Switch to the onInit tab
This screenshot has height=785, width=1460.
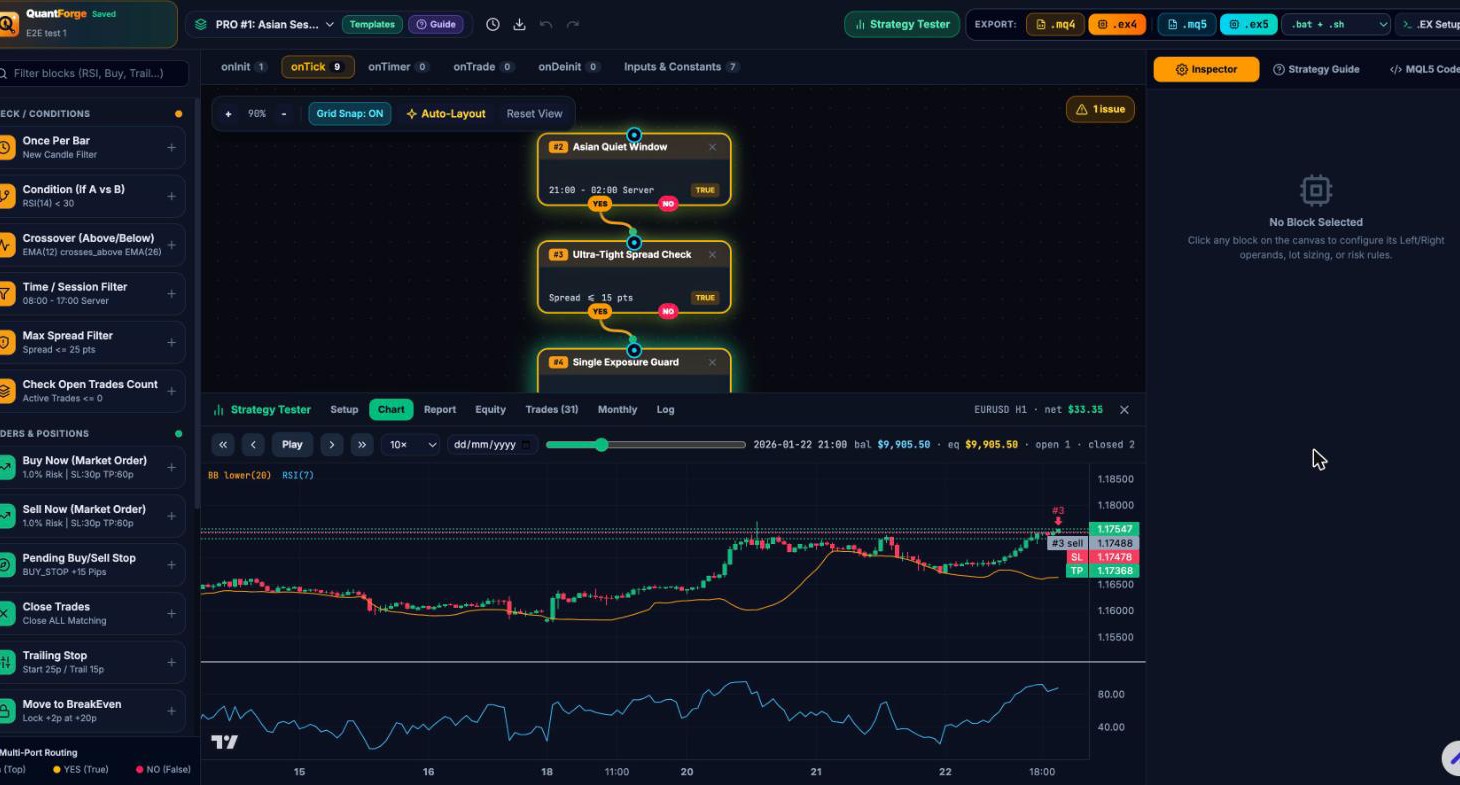coord(243,67)
